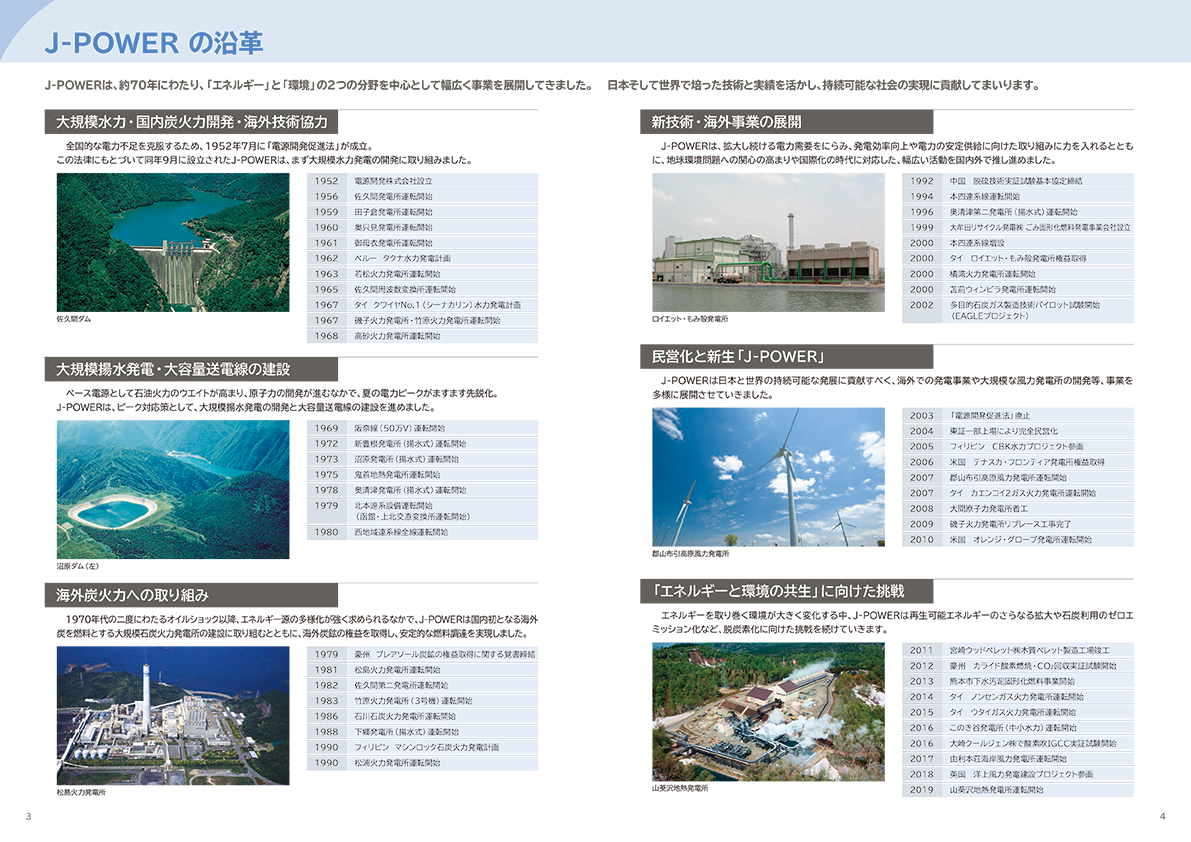Click the 2003 row '「電源開発促進法」廃止'

click(1018, 416)
